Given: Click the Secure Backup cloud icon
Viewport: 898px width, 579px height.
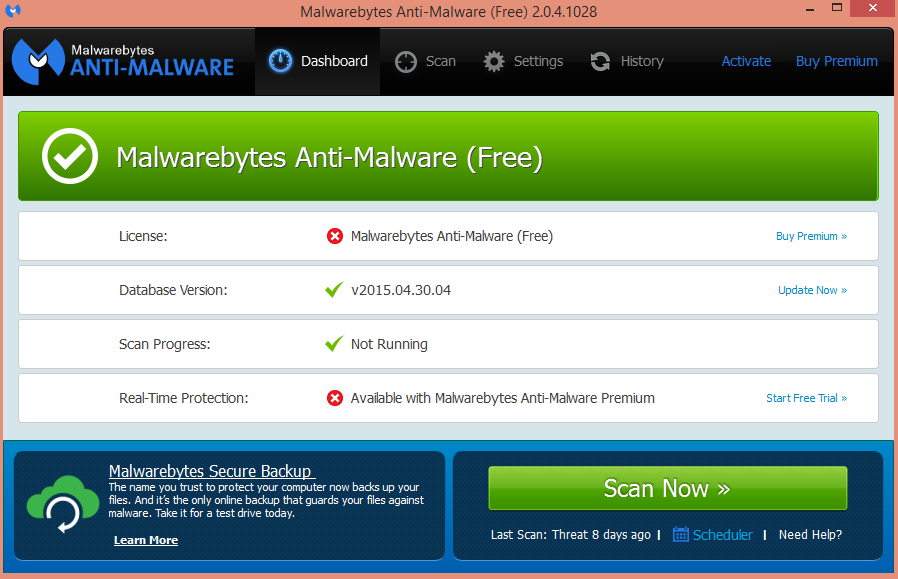Looking at the screenshot, I should pos(61,503).
